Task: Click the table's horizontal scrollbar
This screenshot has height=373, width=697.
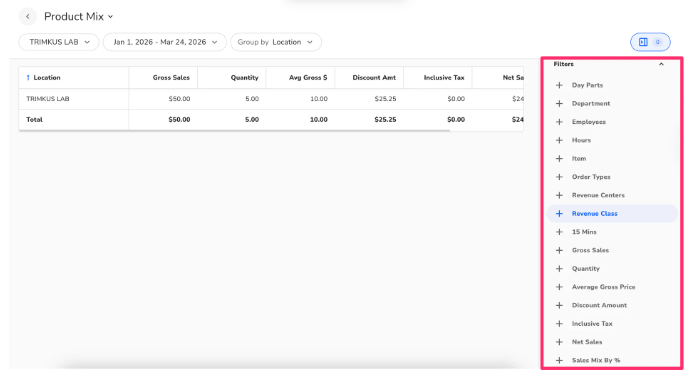Action: tap(234, 131)
